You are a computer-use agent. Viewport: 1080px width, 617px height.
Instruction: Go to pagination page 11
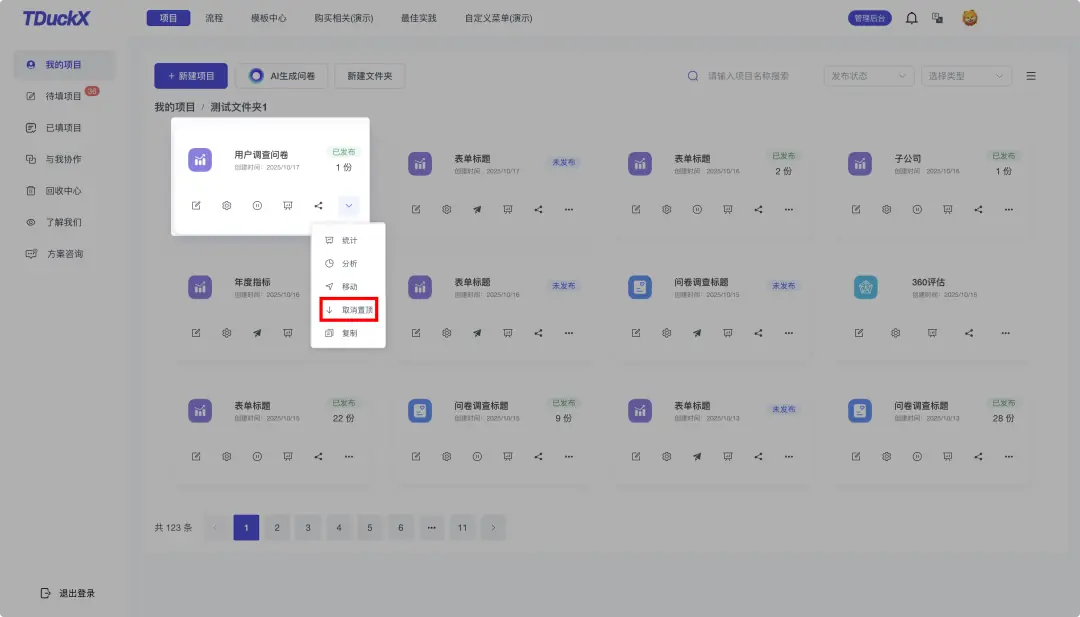tap(462, 527)
